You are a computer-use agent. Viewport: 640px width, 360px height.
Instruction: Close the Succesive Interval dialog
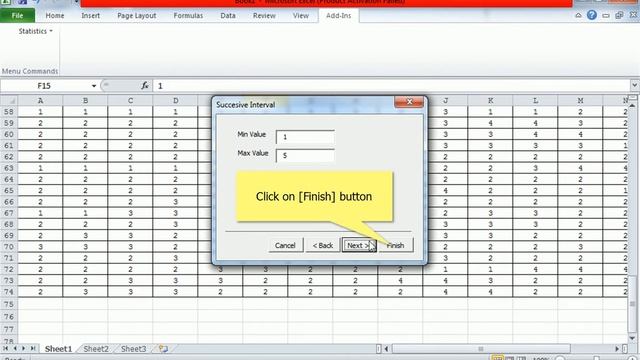(x=409, y=102)
